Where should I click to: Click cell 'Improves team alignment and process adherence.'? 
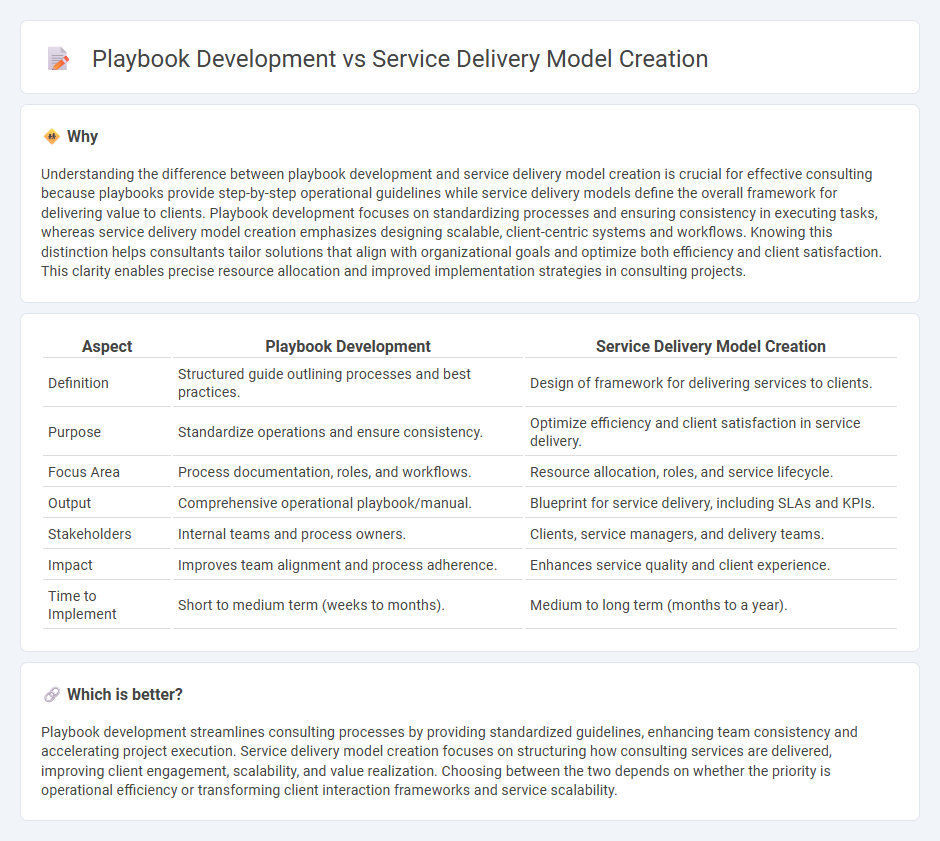click(x=348, y=565)
